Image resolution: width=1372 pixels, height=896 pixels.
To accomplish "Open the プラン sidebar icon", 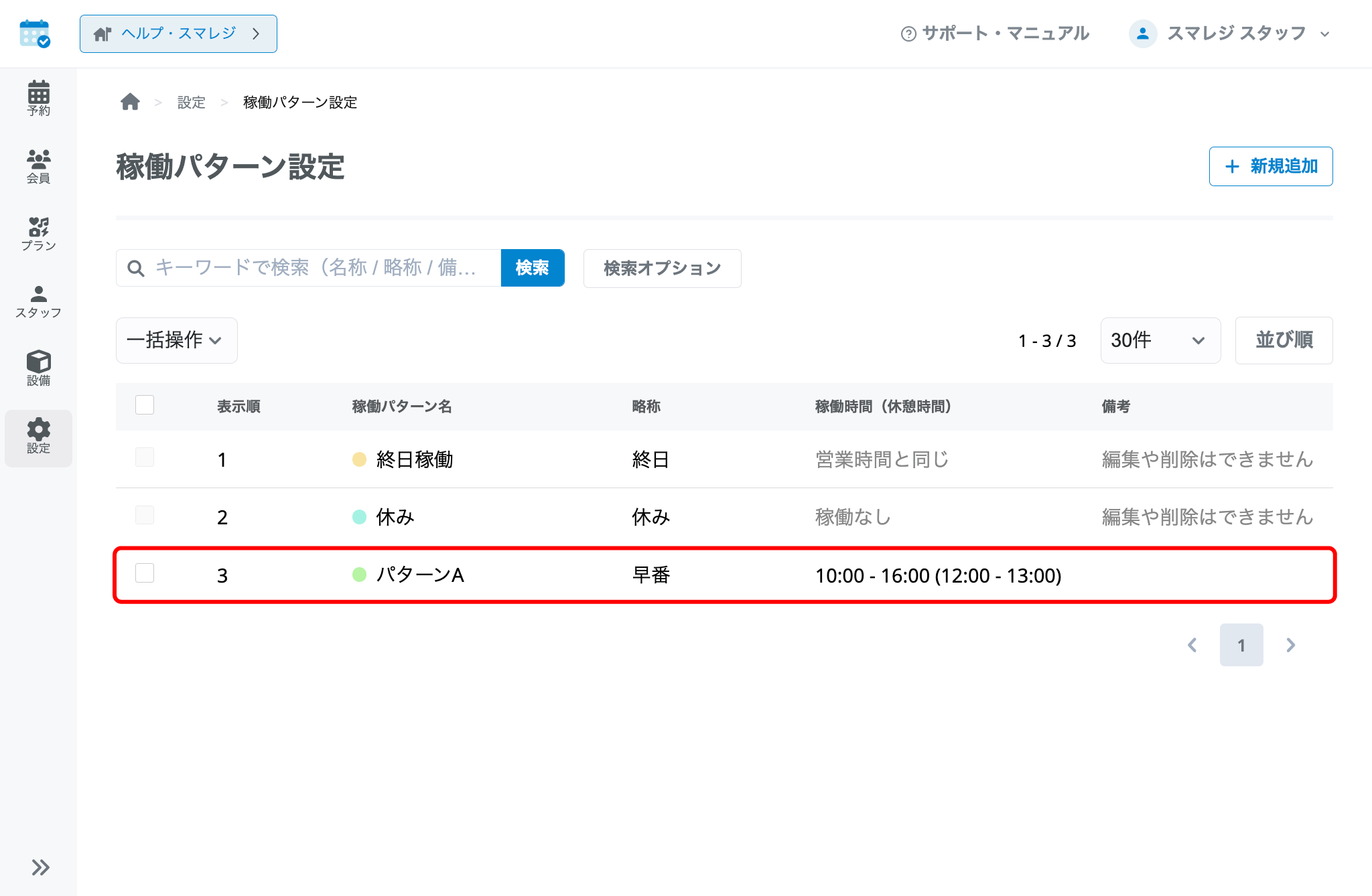I will coord(38,234).
